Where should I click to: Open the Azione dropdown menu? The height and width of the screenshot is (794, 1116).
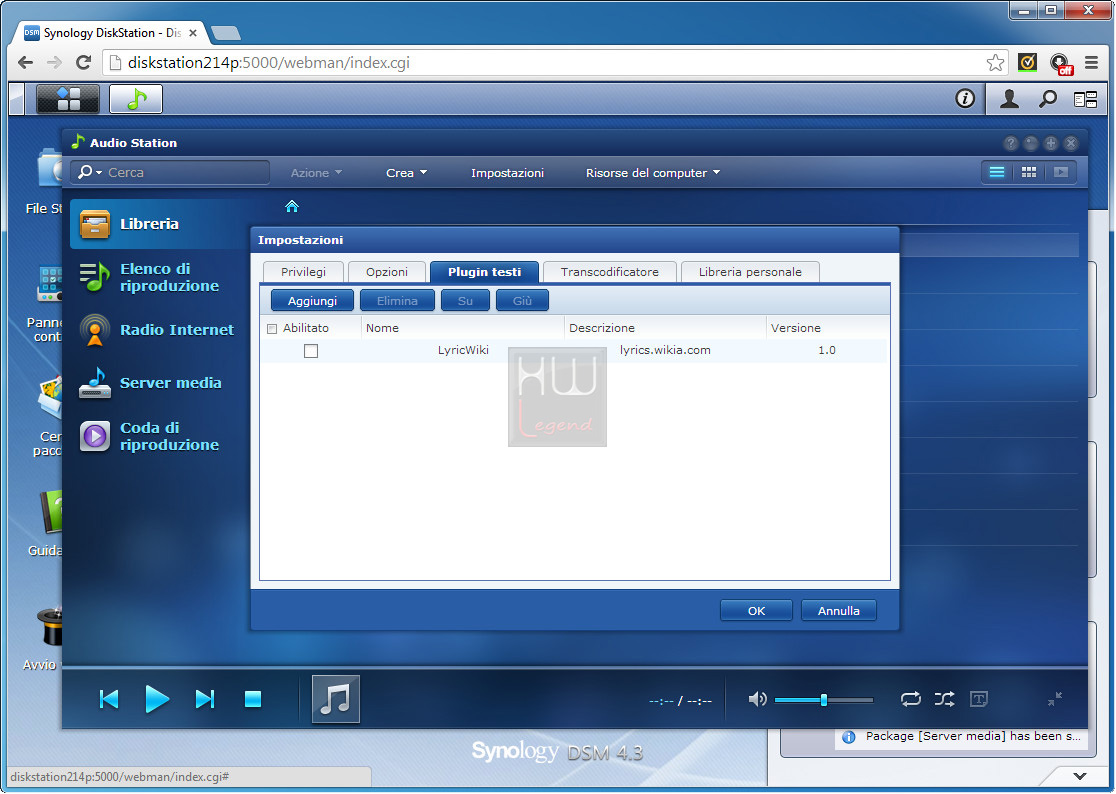(x=316, y=173)
